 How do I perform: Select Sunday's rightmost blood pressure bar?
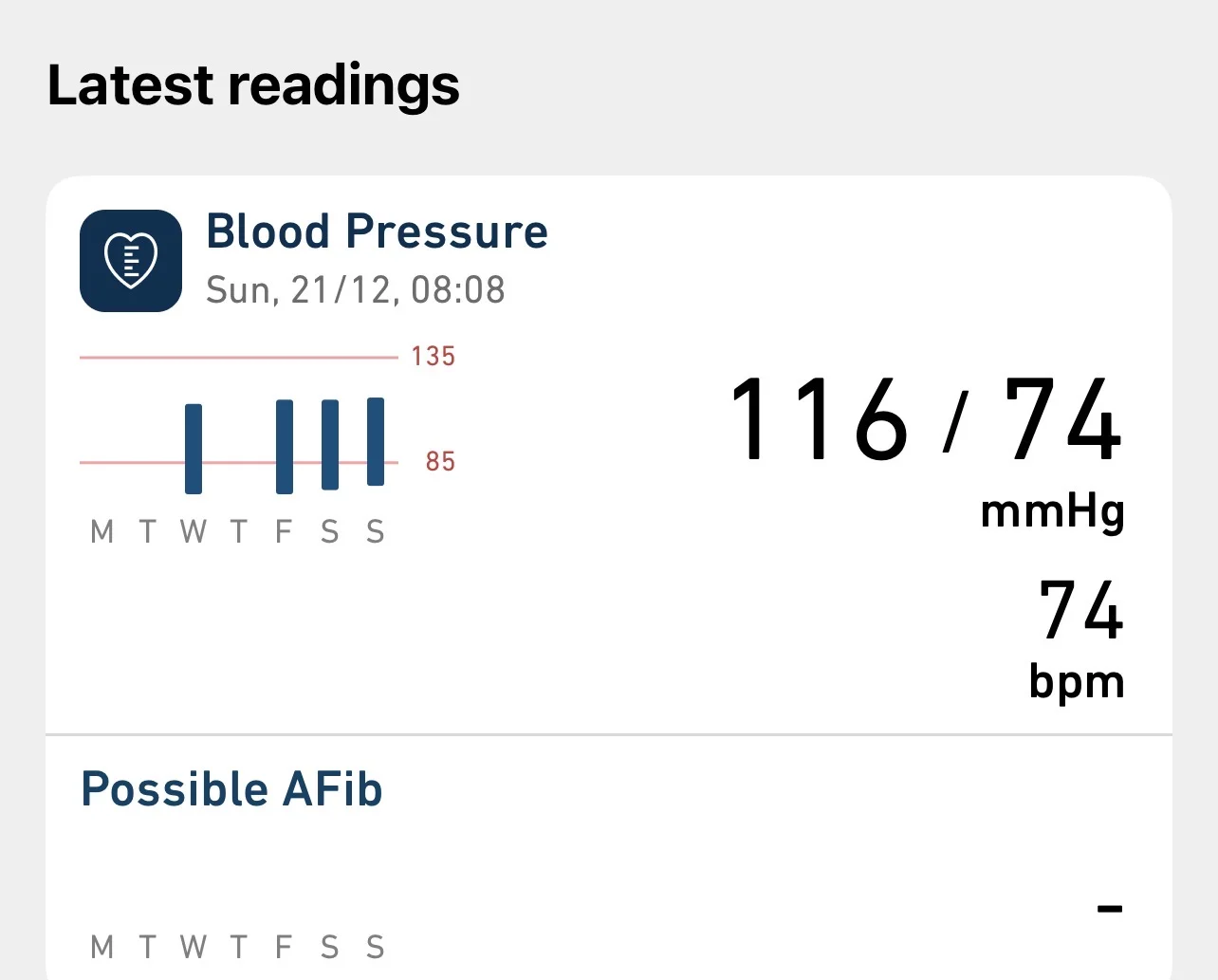coord(376,442)
